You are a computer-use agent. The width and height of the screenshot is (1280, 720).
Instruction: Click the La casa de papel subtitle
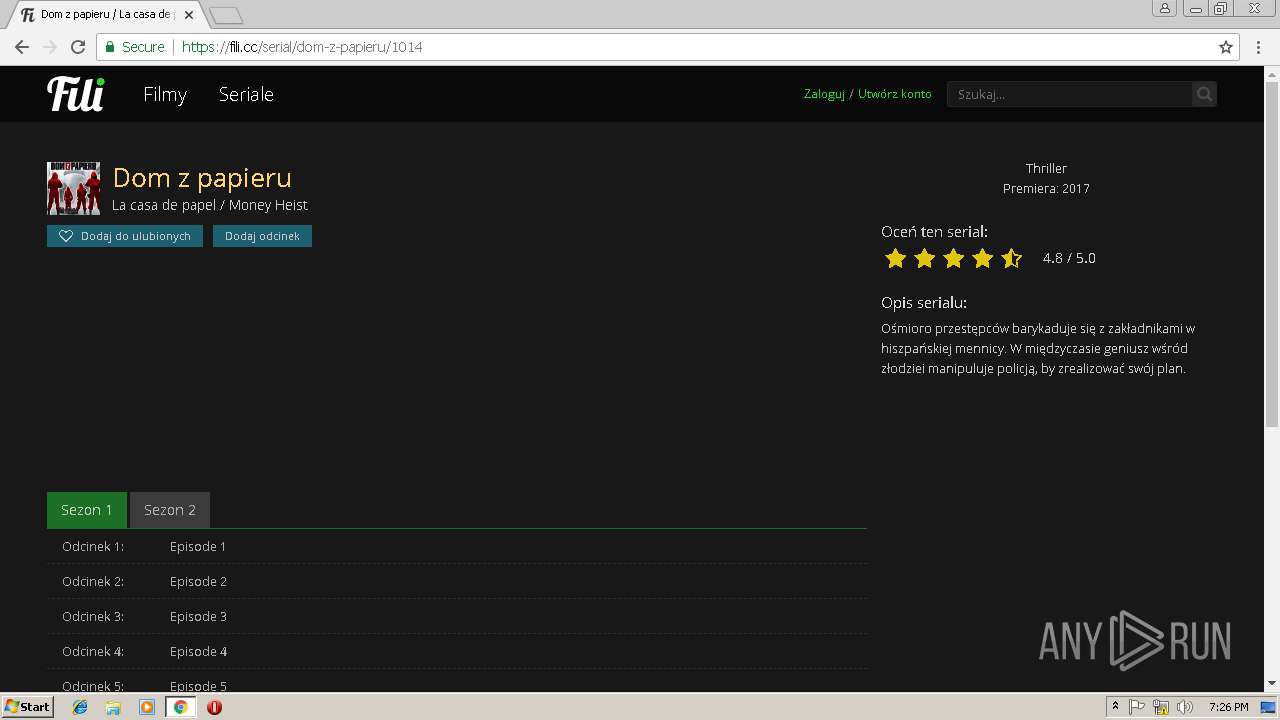[x=210, y=205]
